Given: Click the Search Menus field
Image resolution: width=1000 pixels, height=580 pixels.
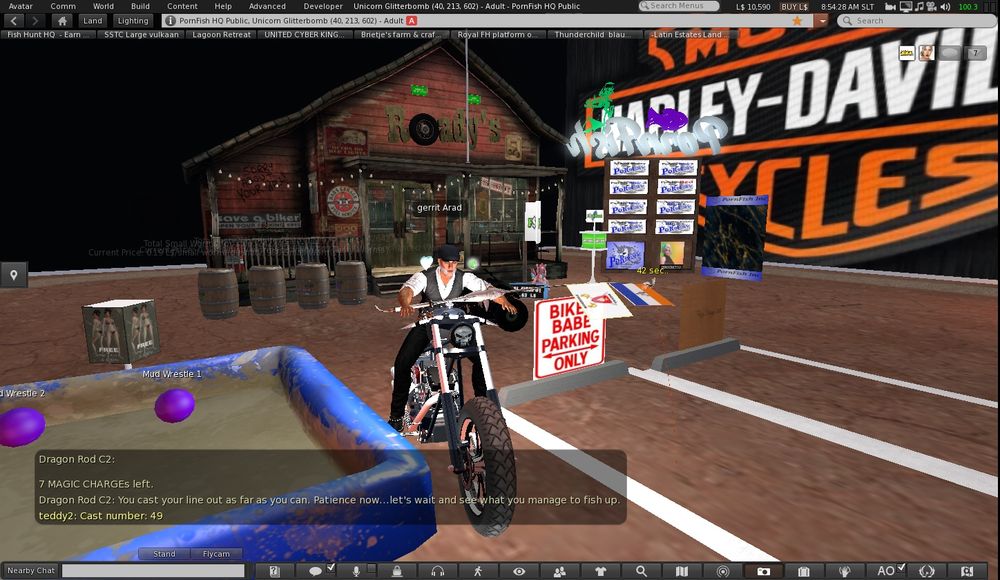Looking at the screenshot, I should click(x=679, y=6).
